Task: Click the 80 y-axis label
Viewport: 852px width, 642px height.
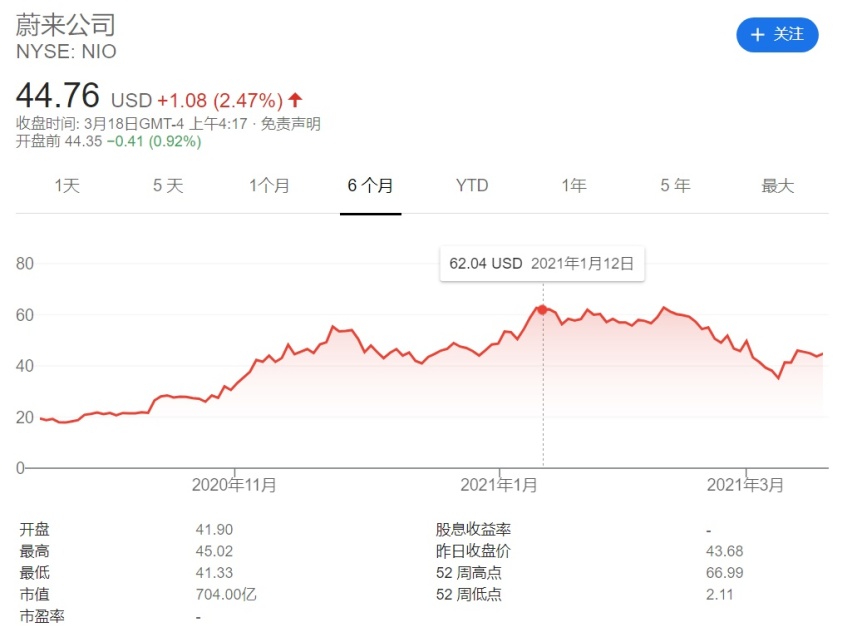Action: [x=25, y=264]
